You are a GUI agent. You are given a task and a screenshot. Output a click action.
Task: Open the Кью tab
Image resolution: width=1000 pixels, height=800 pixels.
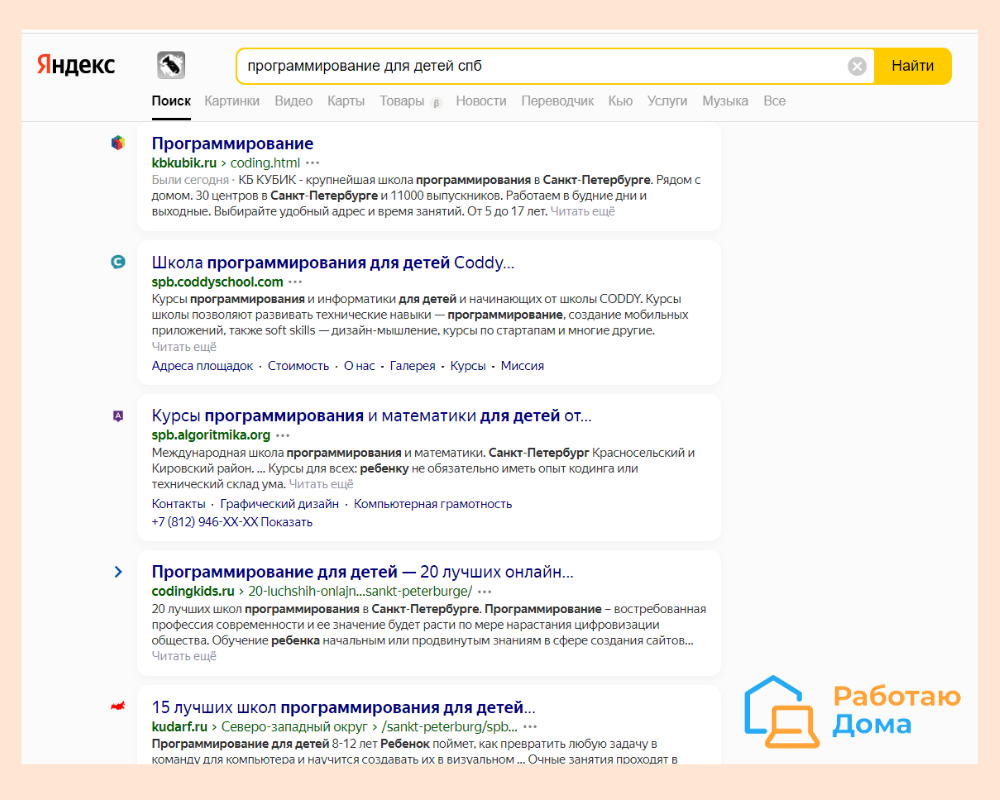(x=621, y=101)
